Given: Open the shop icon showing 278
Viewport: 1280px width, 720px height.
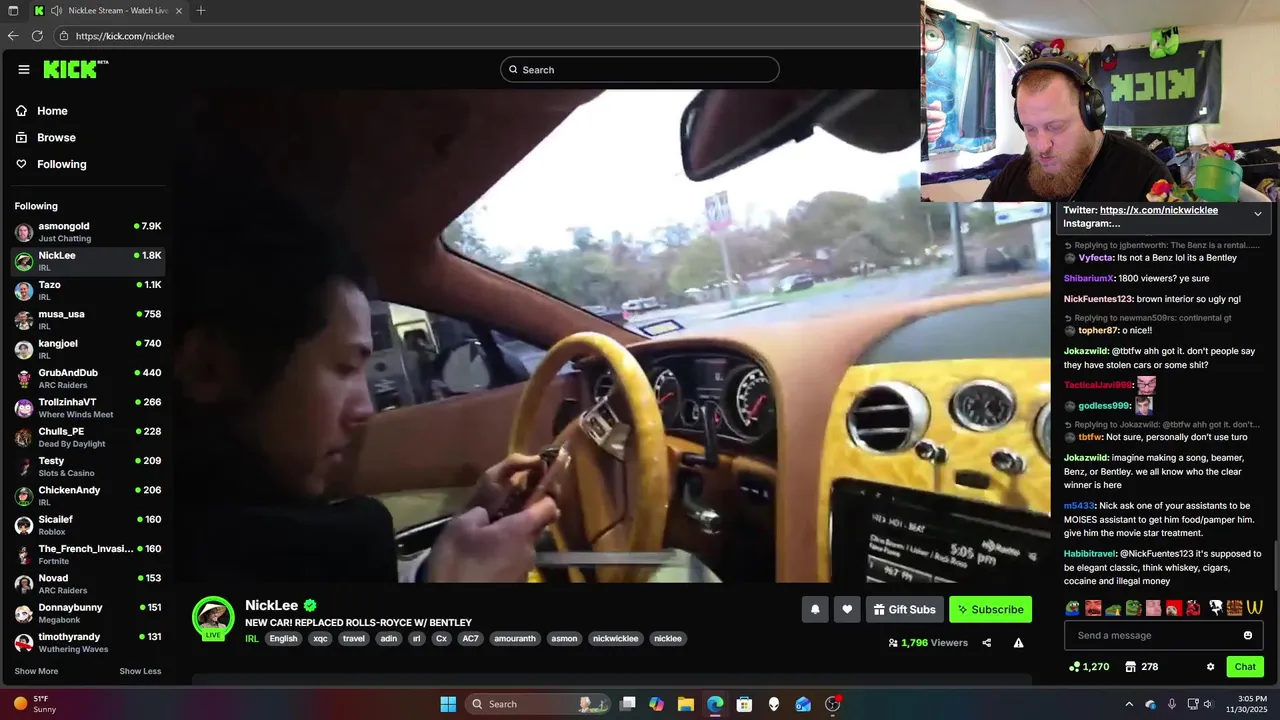Looking at the screenshot, I should point(1142,666).
